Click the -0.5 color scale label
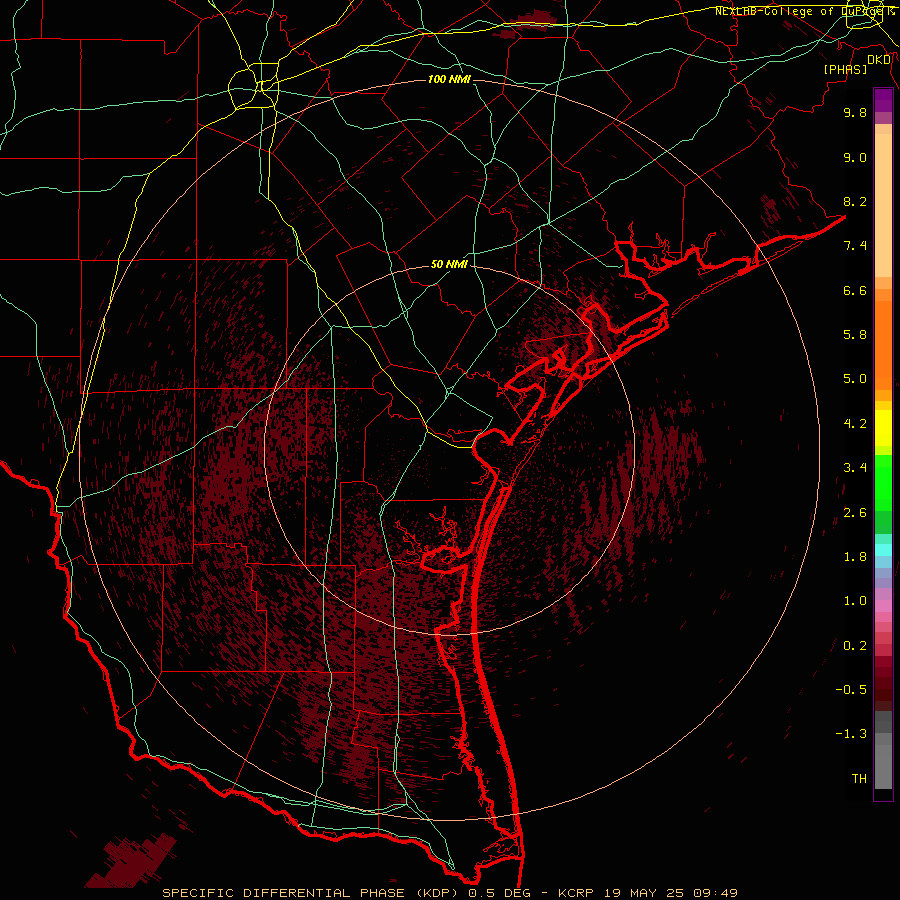Viewport: 900px width, 900px height. 851,690
